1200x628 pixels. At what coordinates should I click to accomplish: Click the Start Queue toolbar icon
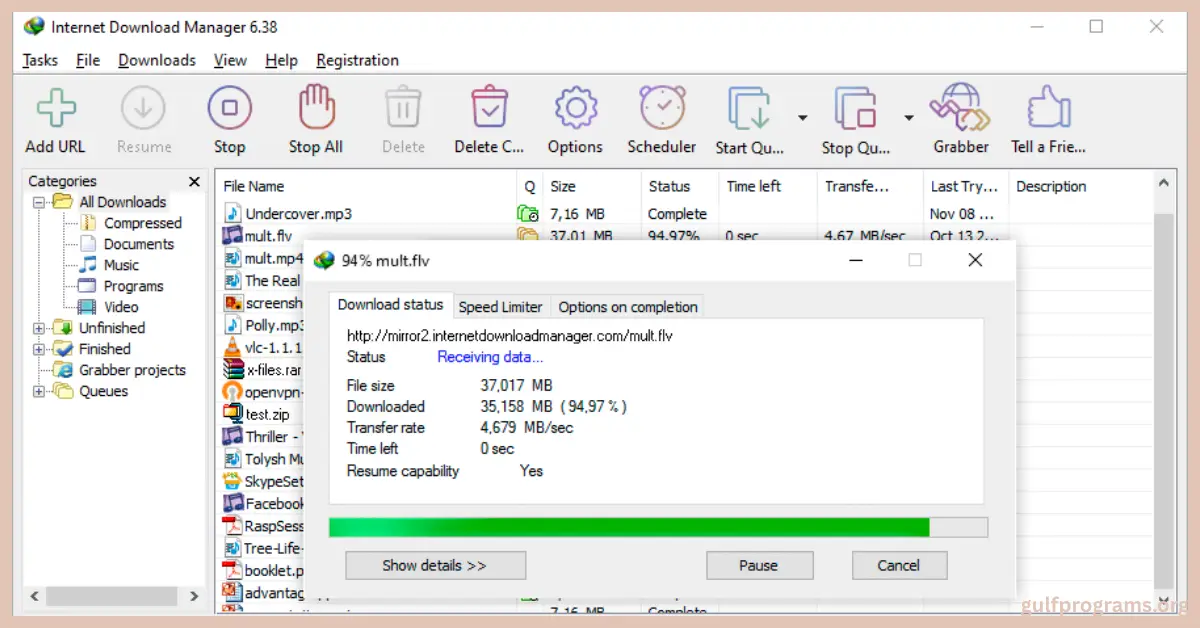click(x=749, y=110)
